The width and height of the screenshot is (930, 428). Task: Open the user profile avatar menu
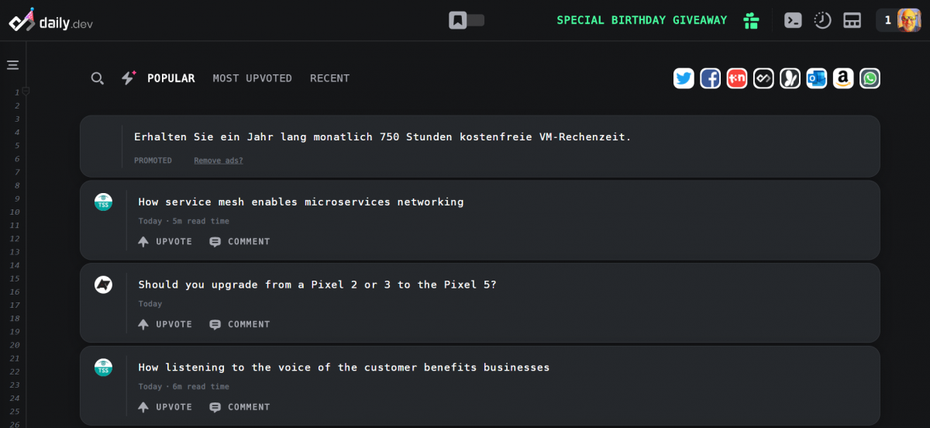click(x=909, y=20)
